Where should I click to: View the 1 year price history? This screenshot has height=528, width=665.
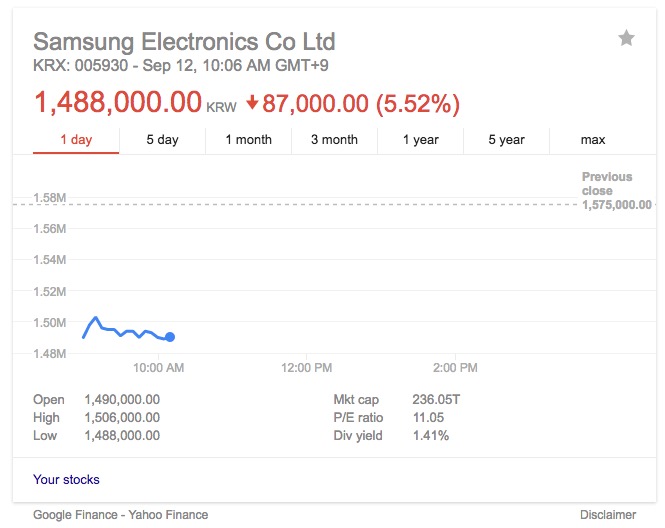point(420,140)
